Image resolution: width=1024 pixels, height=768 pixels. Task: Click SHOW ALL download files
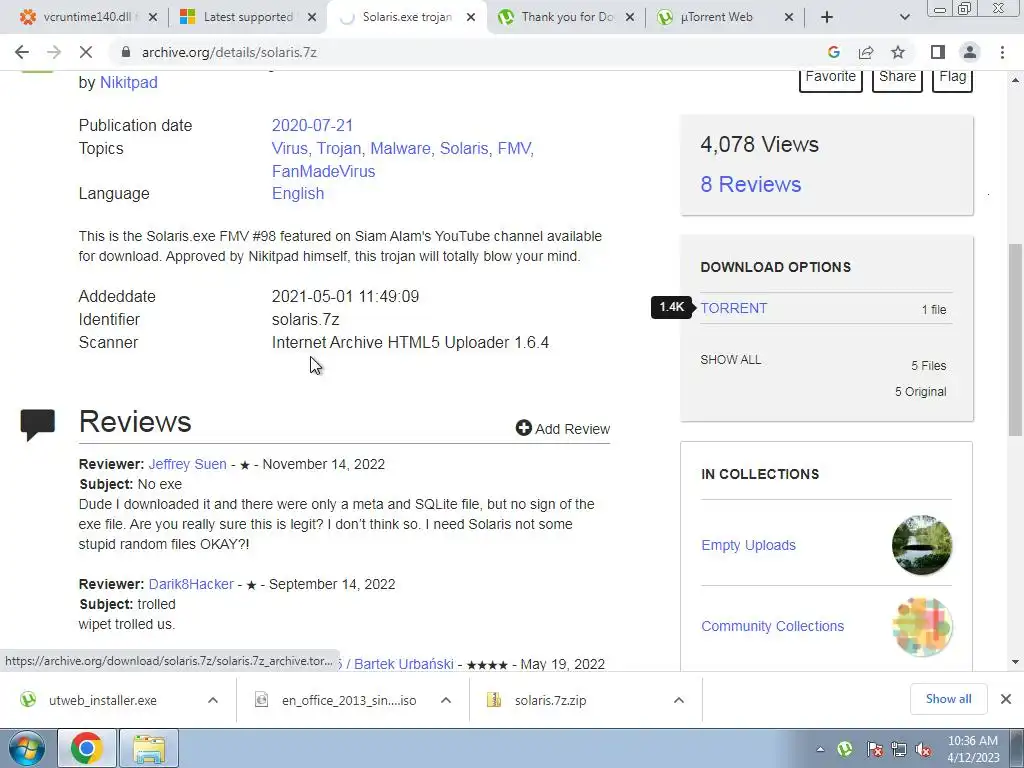[731, 360]
